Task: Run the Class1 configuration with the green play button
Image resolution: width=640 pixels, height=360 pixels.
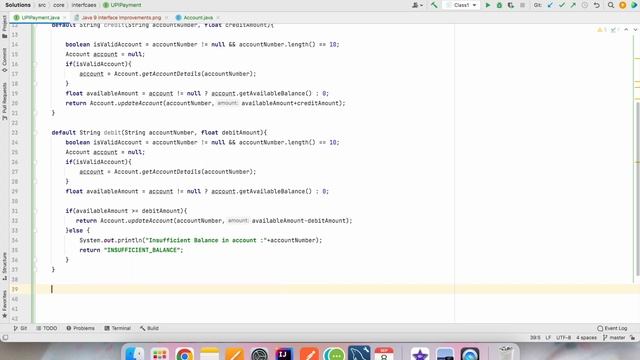Action: [x=487, y=5]
